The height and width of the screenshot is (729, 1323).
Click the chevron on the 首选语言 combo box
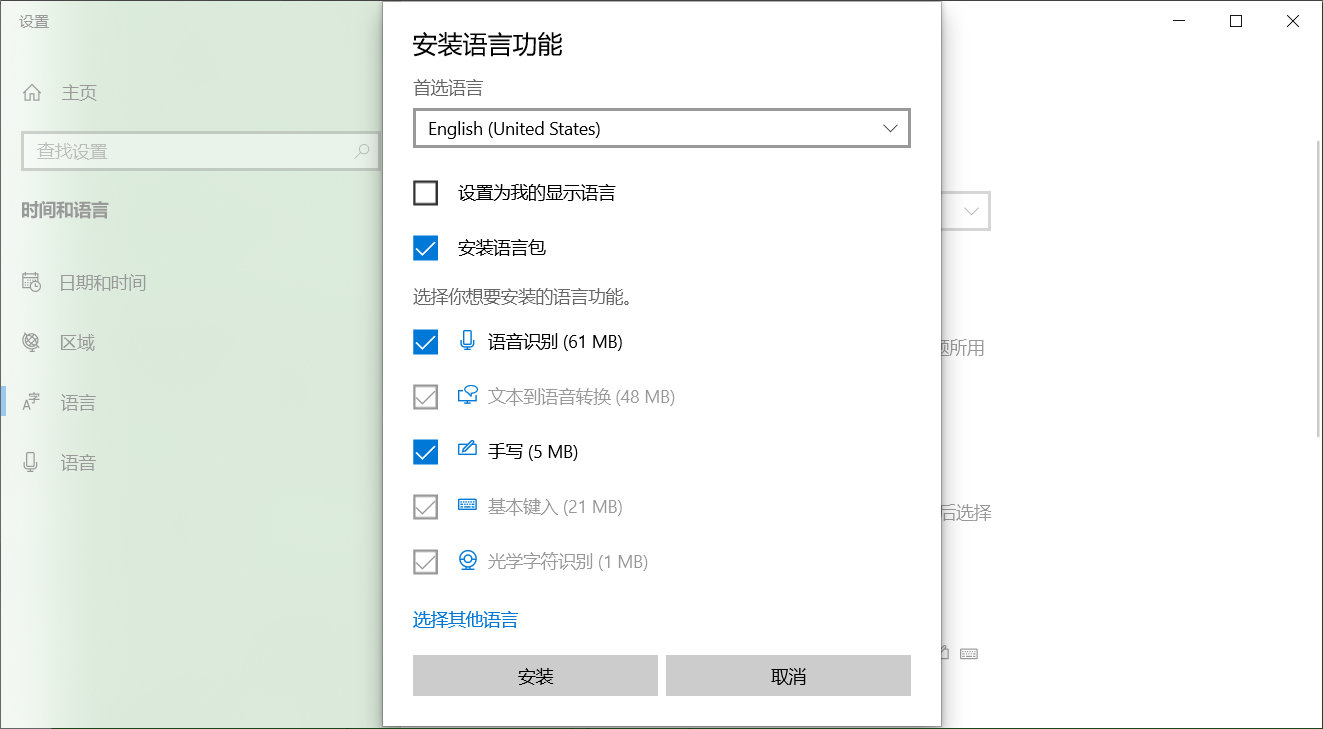click(x=889, y=128)
